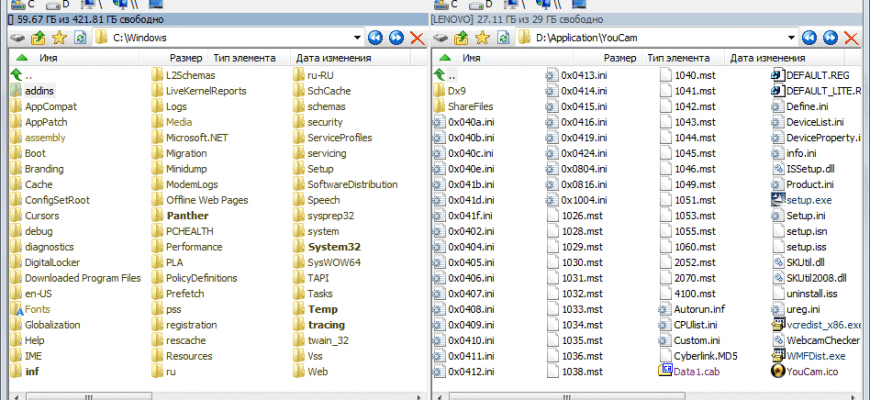Select file CPUlist.ini
Image resolution: width=870 pixels, height=400 pixels.
pyautogui.click(x=695, y=325)
